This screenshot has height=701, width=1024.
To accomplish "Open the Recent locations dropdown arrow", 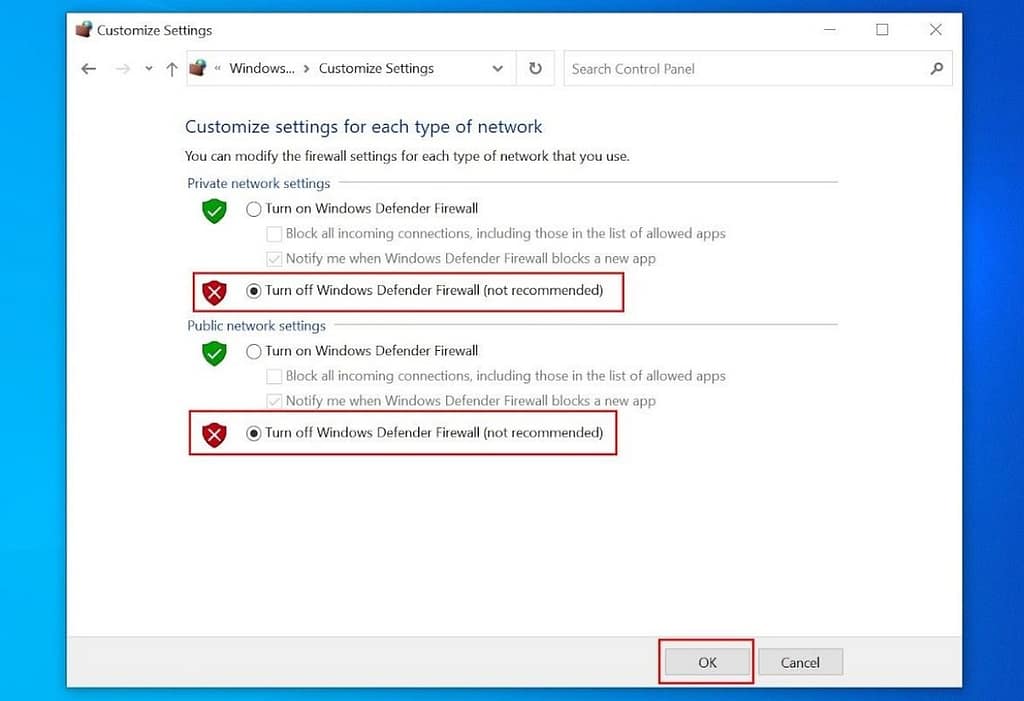I will 149,69.
